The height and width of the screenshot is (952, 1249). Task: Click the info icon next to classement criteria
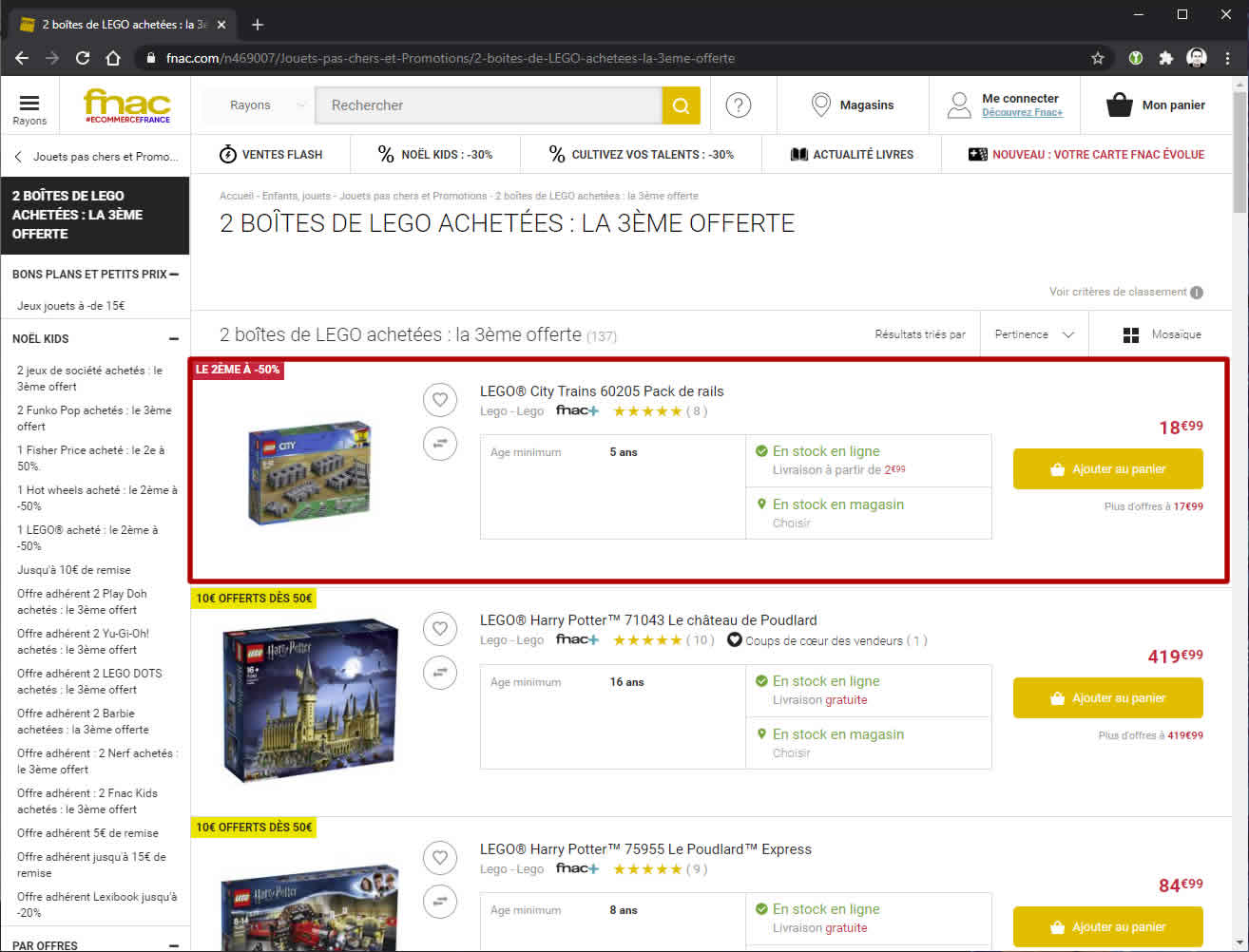coord(1197,293)
